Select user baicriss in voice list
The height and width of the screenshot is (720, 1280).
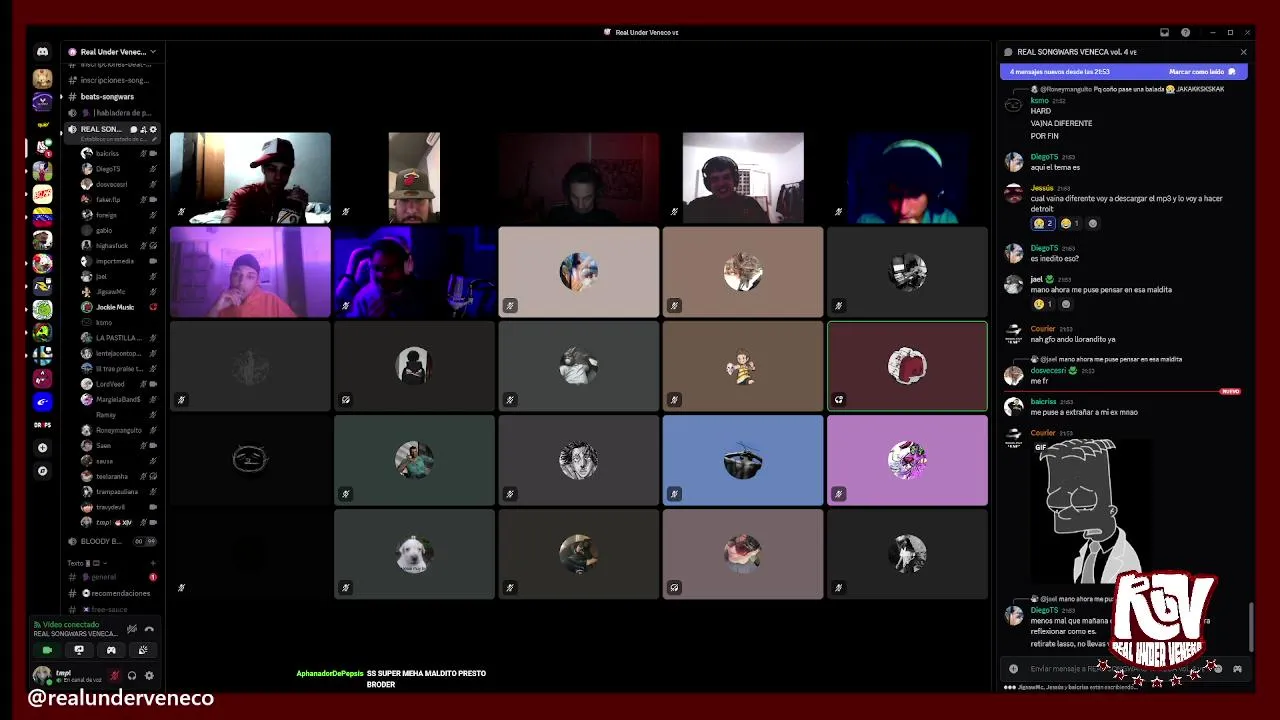[x=118, y=153]
